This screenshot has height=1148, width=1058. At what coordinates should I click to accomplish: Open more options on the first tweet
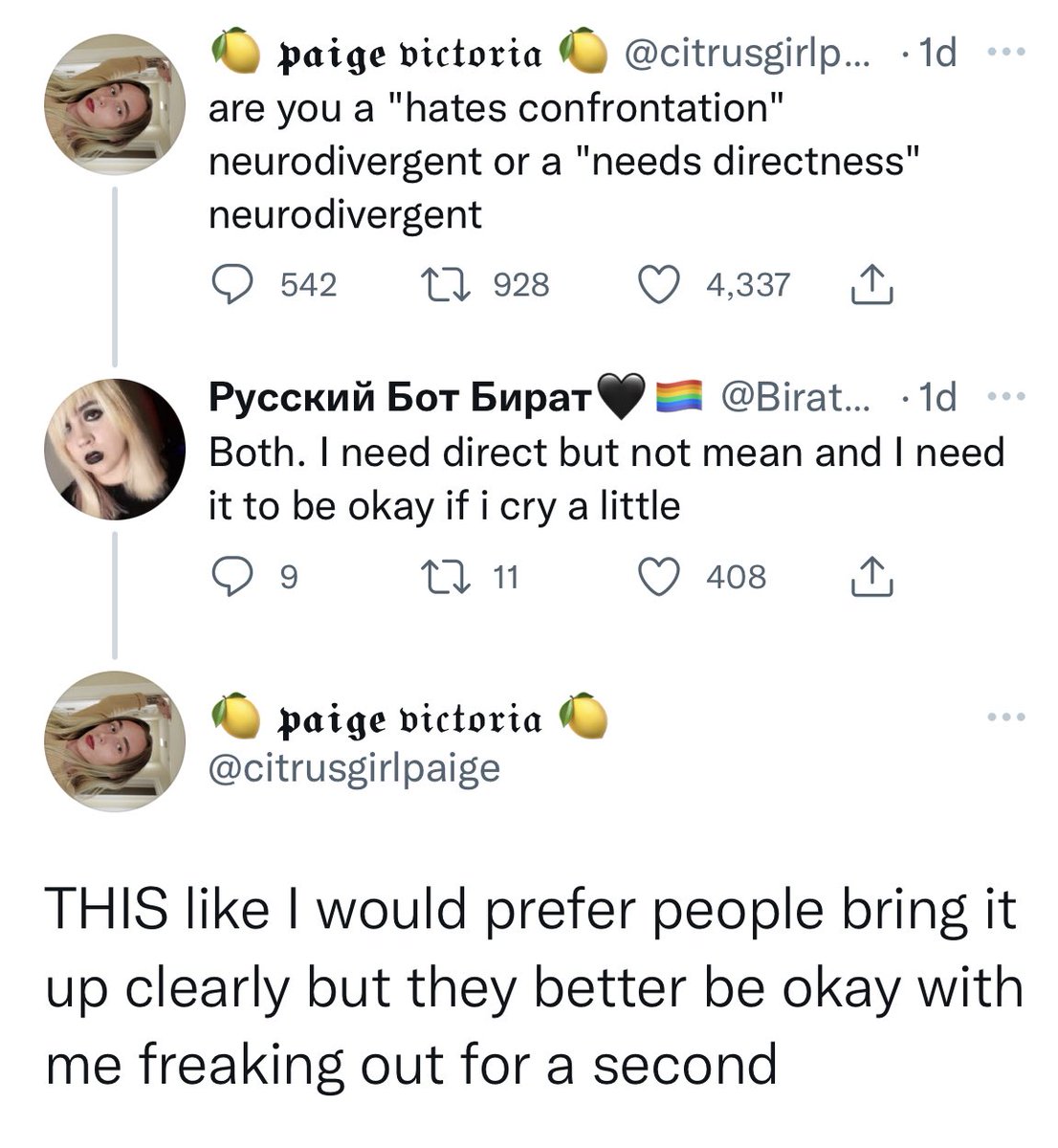click(x=1006, y=55)
